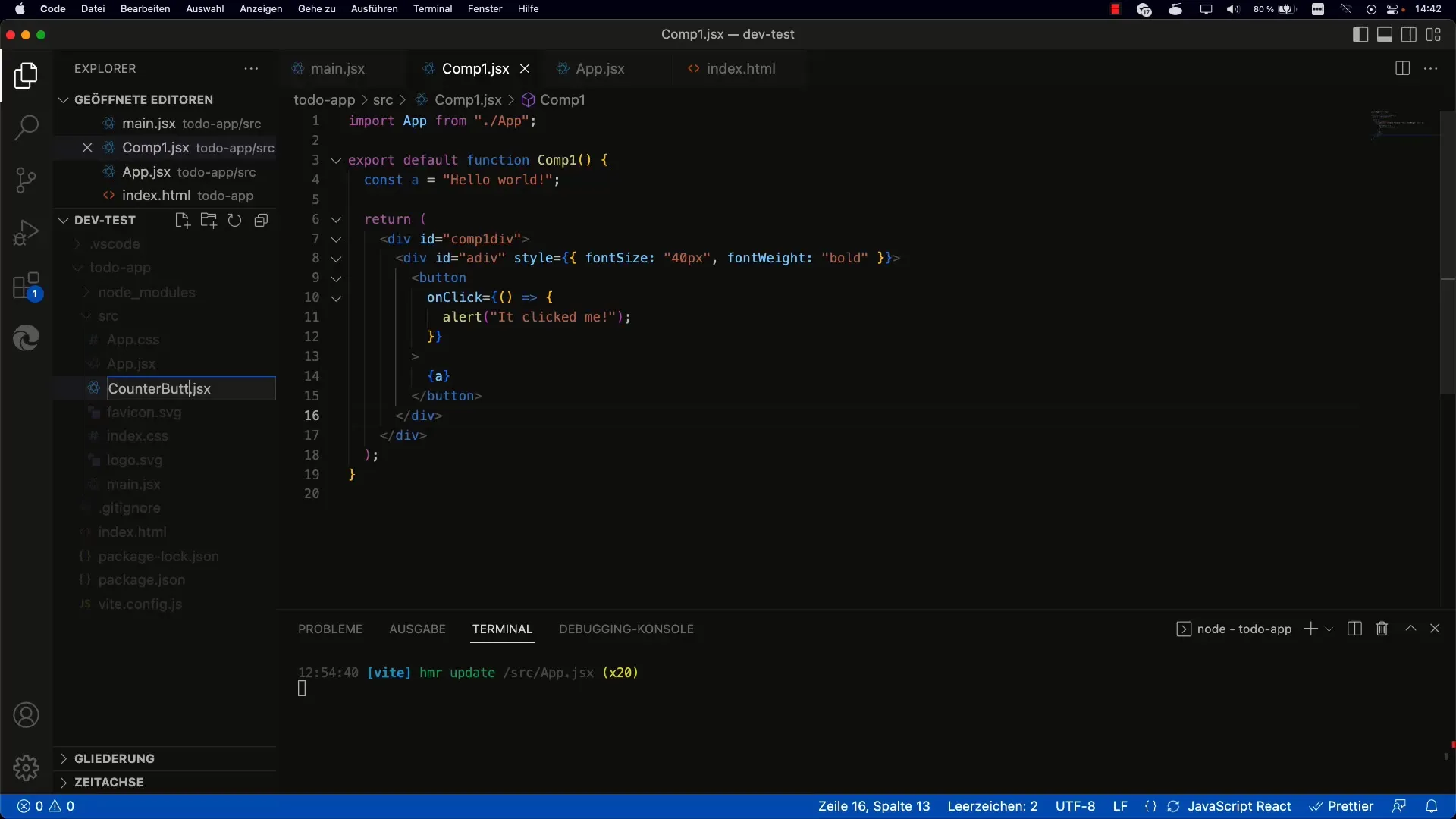Fold the return block at line 6
This screenshot has width=1456, height=819.
pyautogui.click(x=336, y=220)
